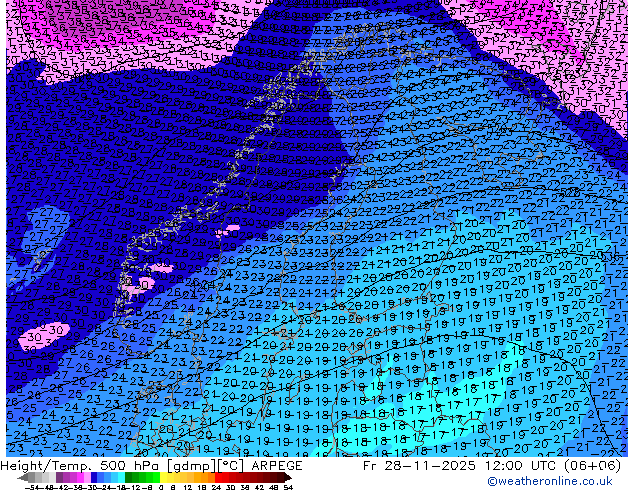Pick the yellow segment of the color scale
634x490 pixels.
167,478
